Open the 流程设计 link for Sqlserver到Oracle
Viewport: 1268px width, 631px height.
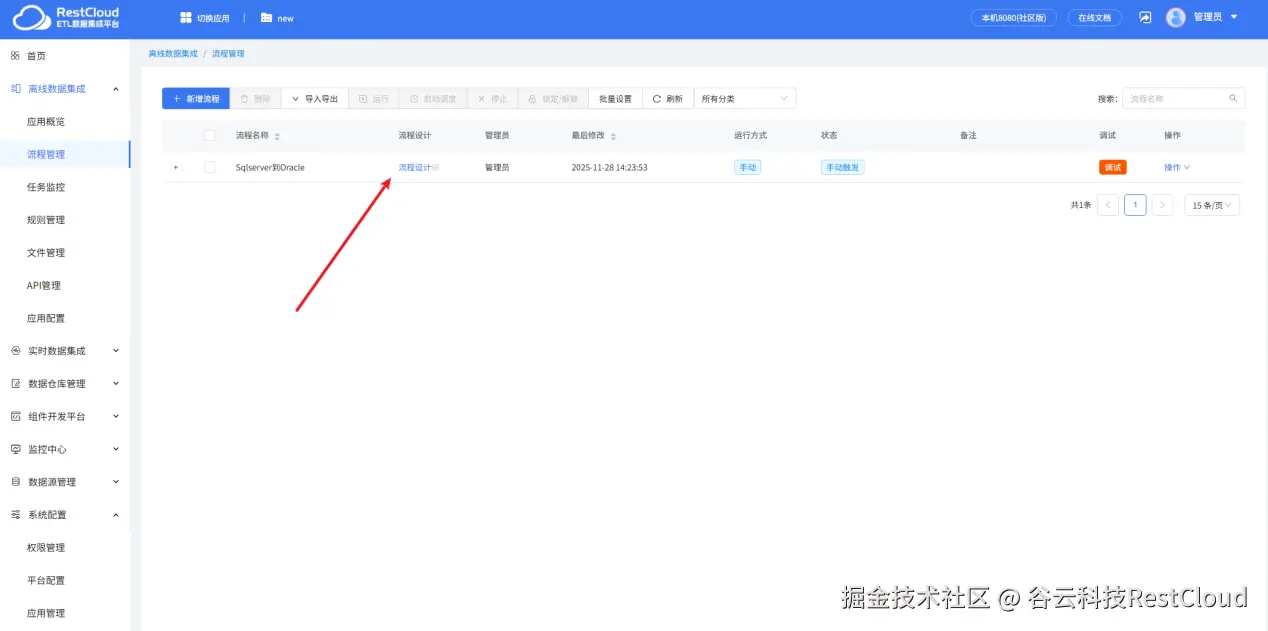pyautogui.click(x=415, y=167)
